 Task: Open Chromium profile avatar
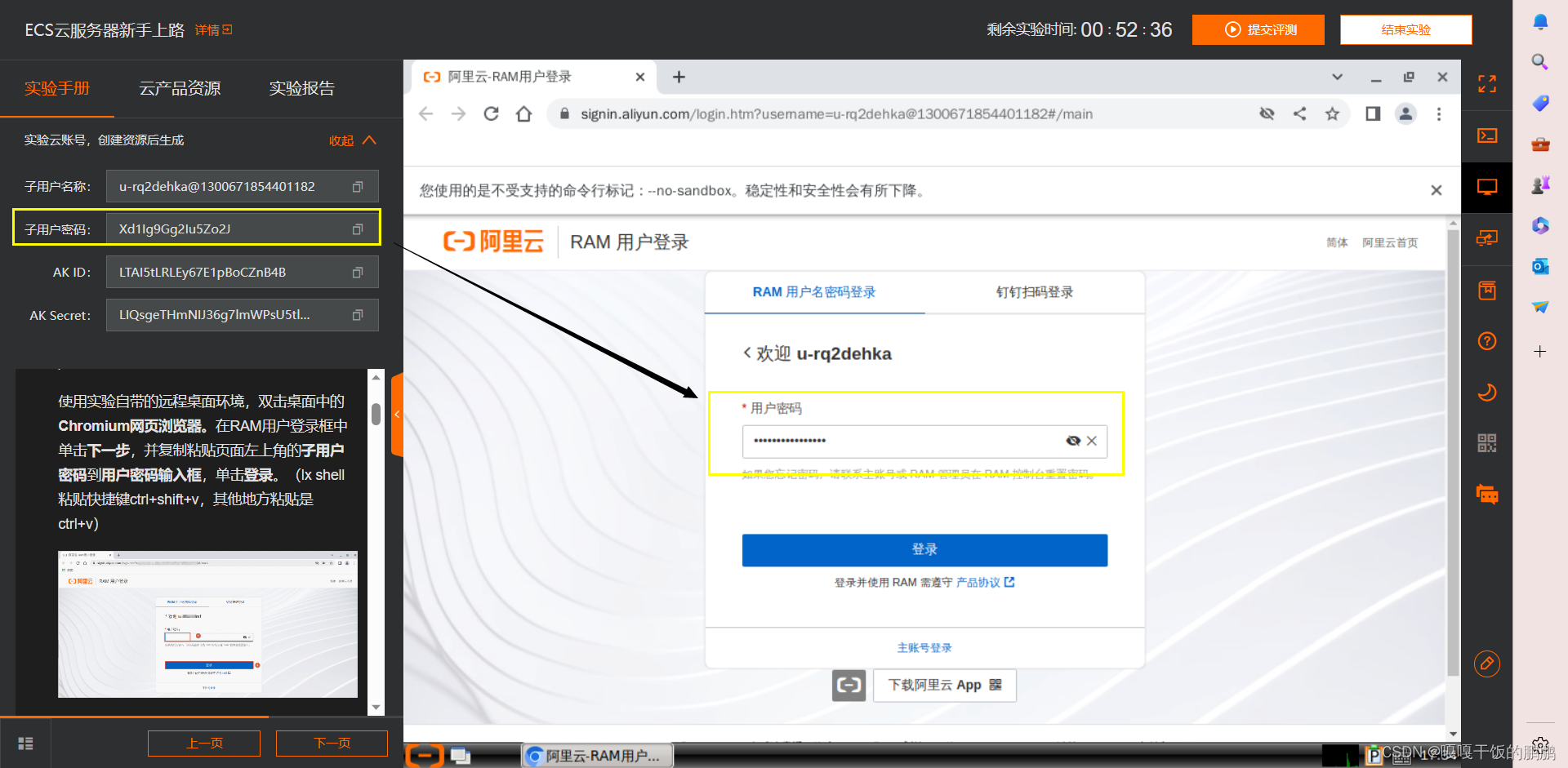(x=1405, y=114)
